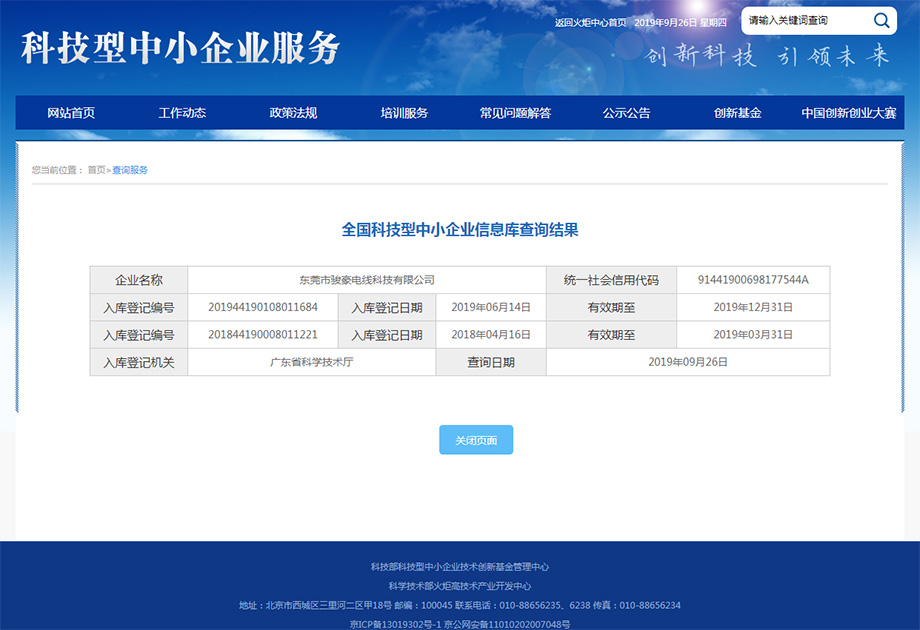The width and height of the screenshot is (920, 630).
Task: Click the 首页 breadcrumb link
Action: point(98,168)
